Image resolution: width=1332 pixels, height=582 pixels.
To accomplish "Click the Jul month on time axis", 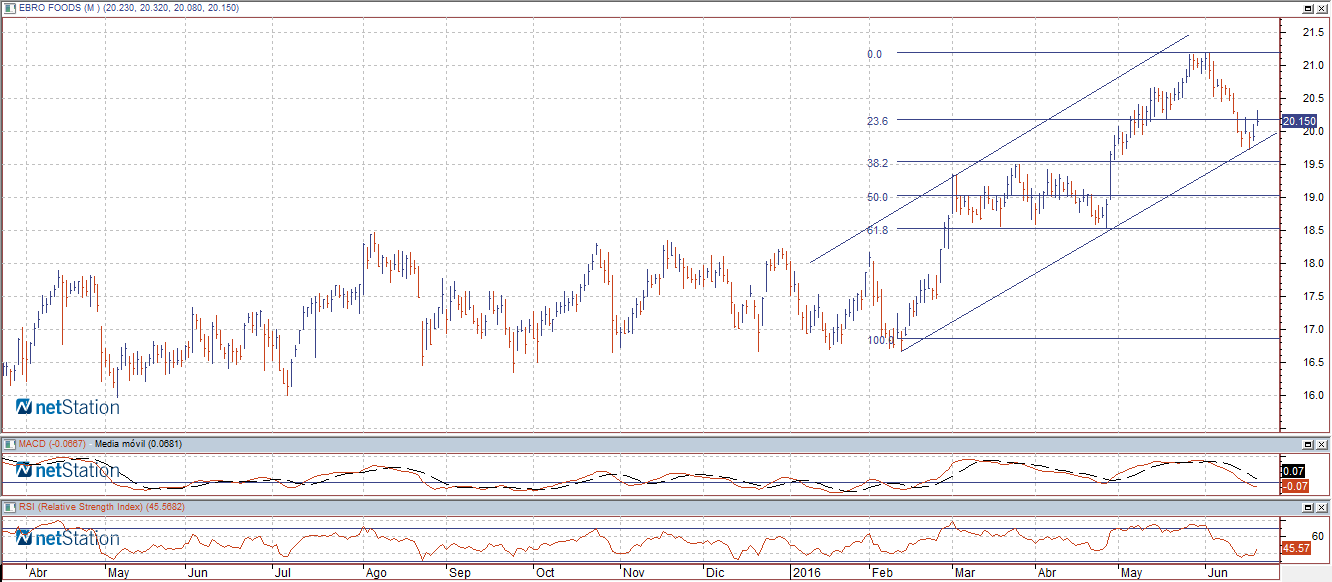I will pos(282,574).
